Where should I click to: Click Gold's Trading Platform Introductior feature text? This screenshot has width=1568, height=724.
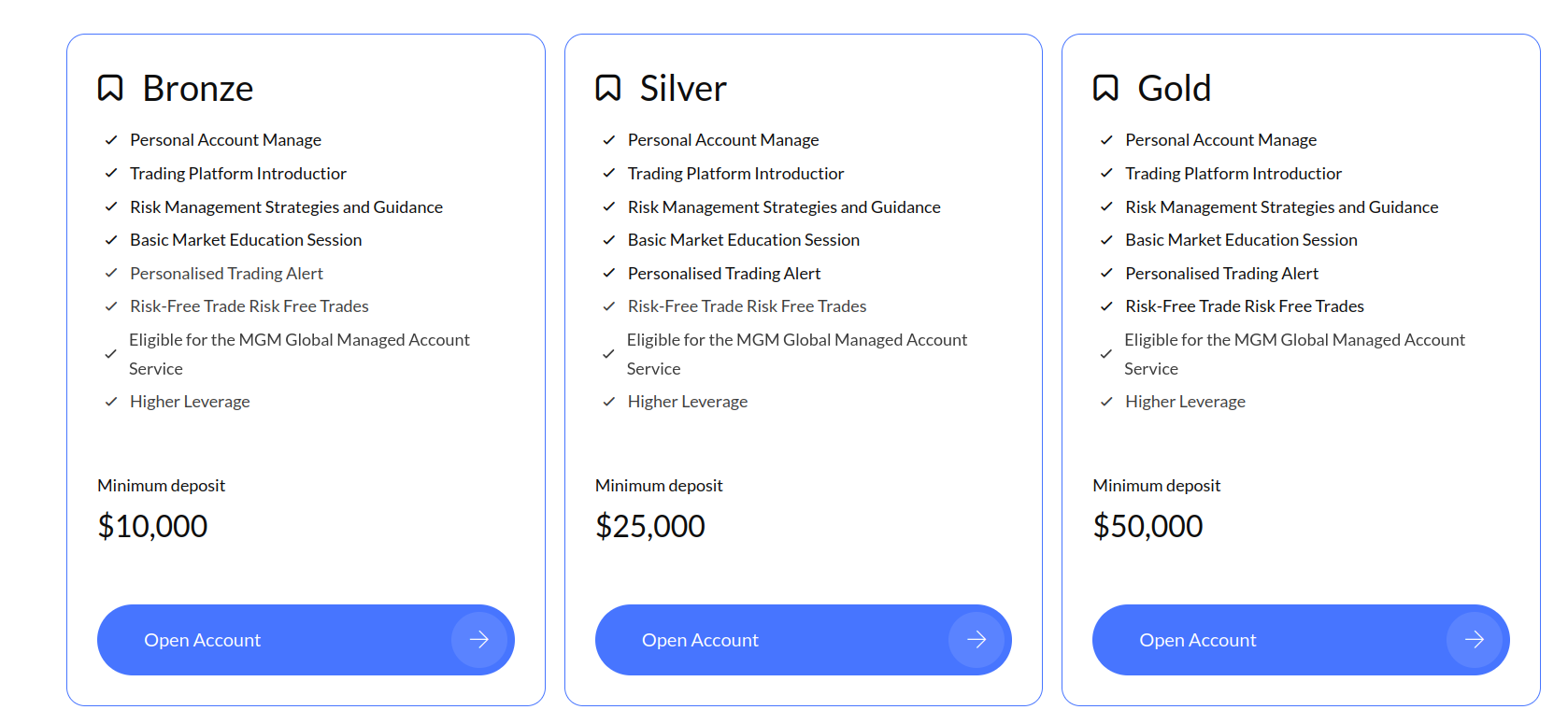pos(1233,174)
